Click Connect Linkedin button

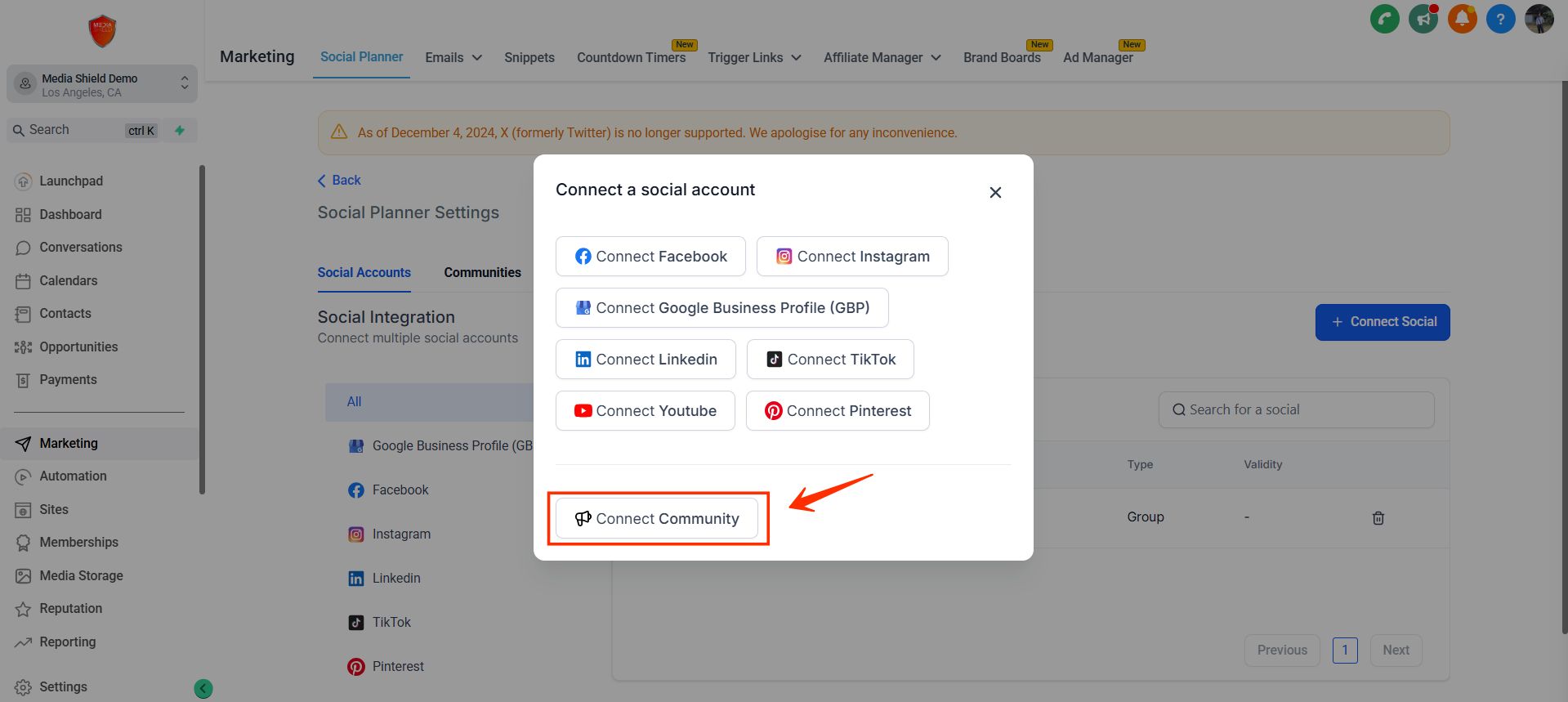646,360
